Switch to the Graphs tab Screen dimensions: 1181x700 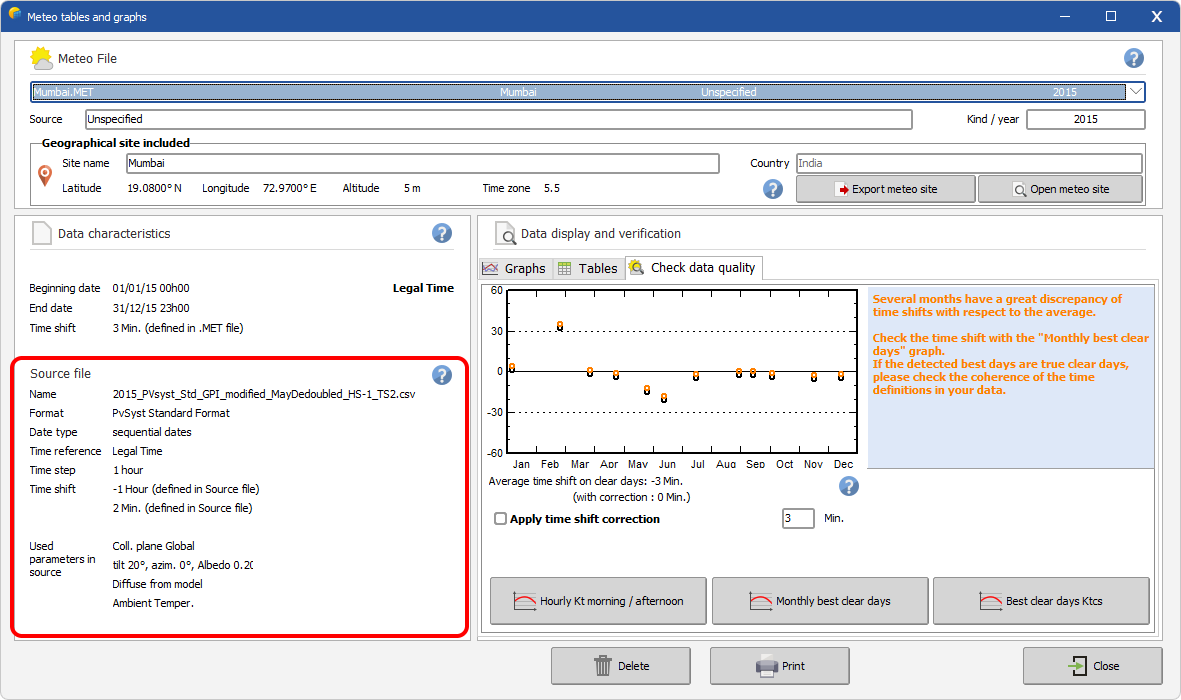(514, 268)
